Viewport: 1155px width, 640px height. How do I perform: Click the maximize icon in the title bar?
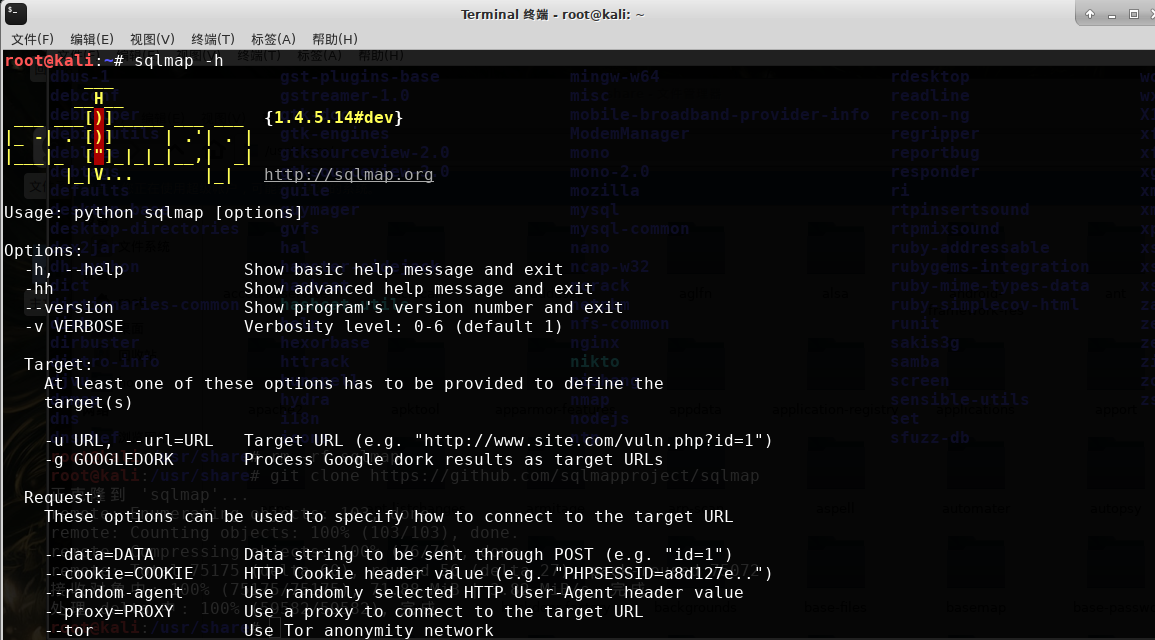click(x=1134, y=14)
